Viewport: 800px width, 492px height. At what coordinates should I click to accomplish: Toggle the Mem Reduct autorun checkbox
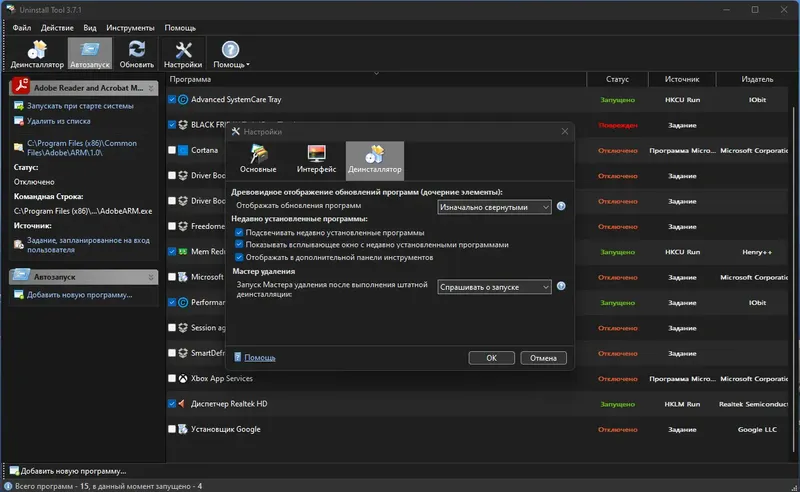[x=172, y=252]
